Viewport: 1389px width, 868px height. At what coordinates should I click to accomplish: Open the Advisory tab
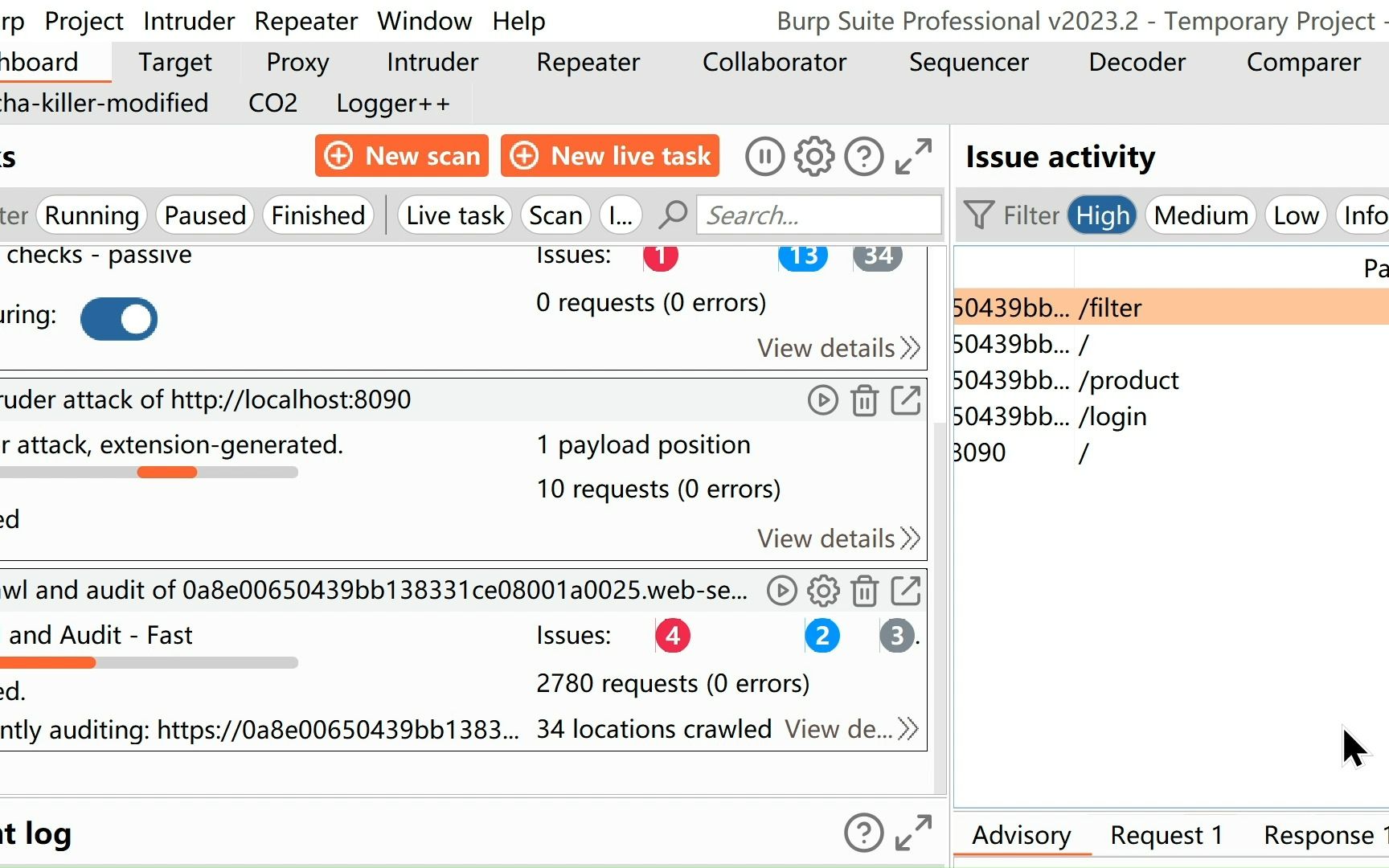pyautogui.click(x=1022, y=836)
